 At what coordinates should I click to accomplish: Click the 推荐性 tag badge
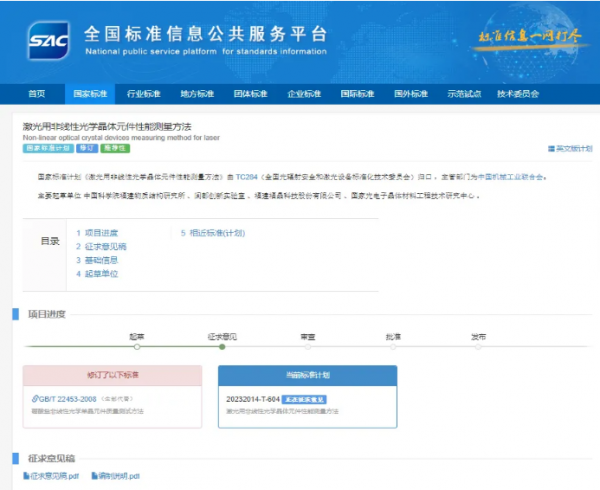[x=116, y=148]
